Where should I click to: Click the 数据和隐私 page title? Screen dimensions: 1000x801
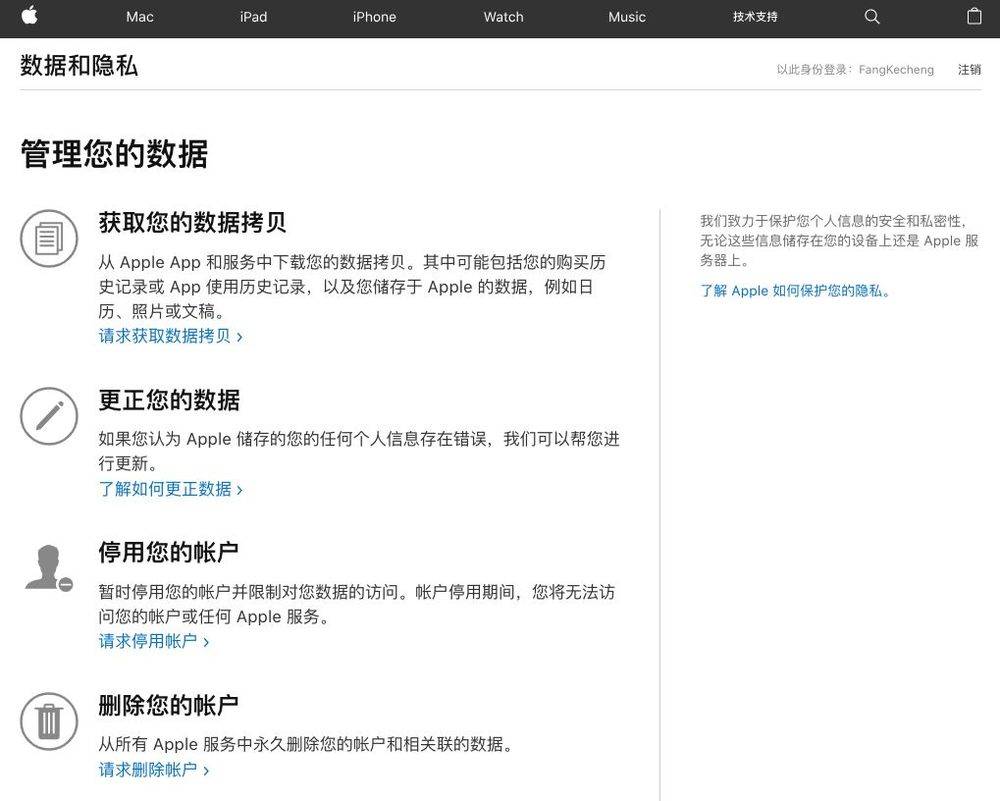click(x=79, y=66)
